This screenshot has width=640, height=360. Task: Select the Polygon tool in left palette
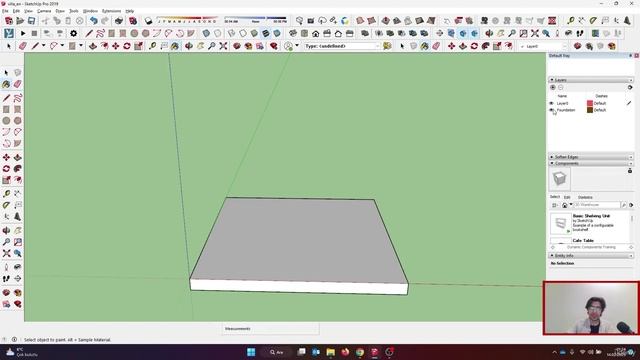pyautogui.click(x=18, y=121)
